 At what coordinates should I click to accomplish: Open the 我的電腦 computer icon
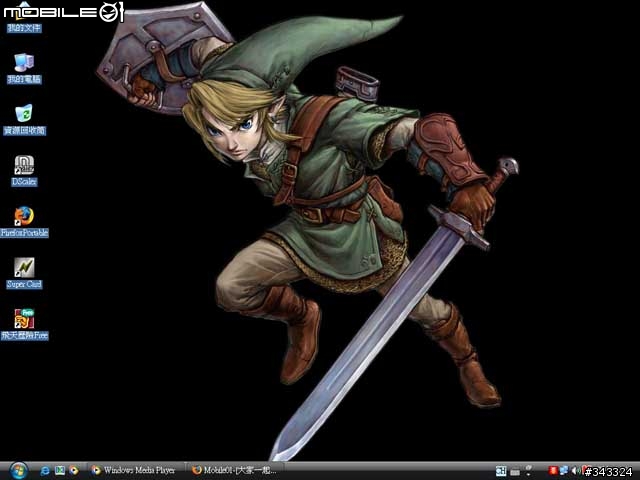[24, 68]
